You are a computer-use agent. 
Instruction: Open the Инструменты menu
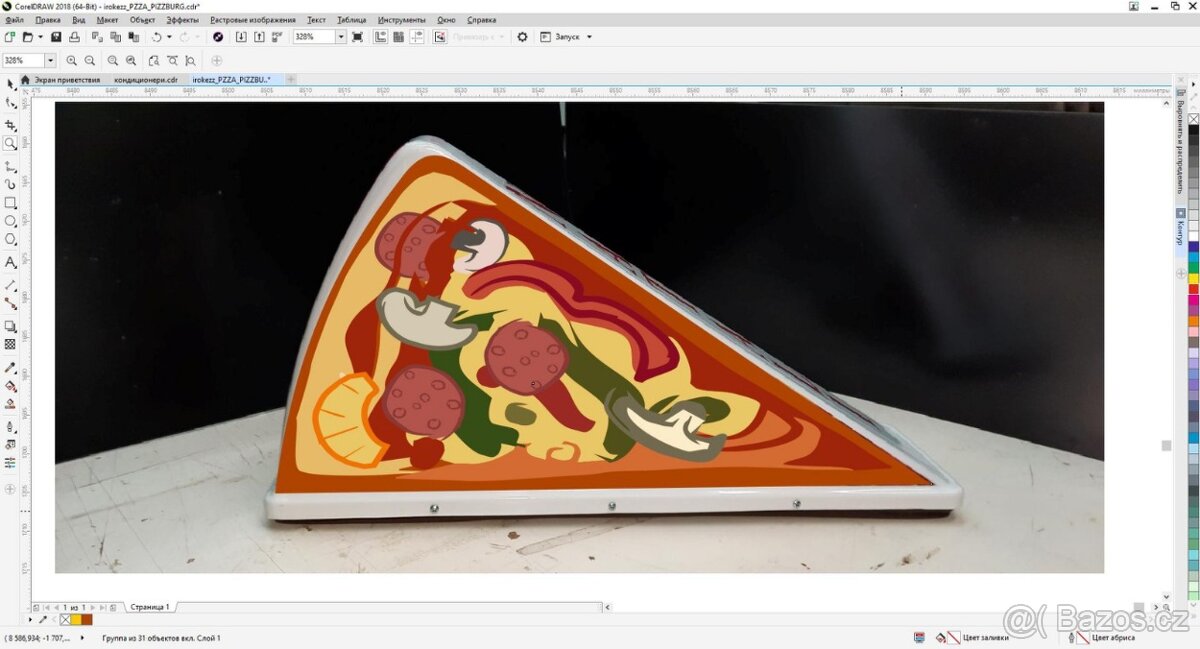click(x=401, y=20)
